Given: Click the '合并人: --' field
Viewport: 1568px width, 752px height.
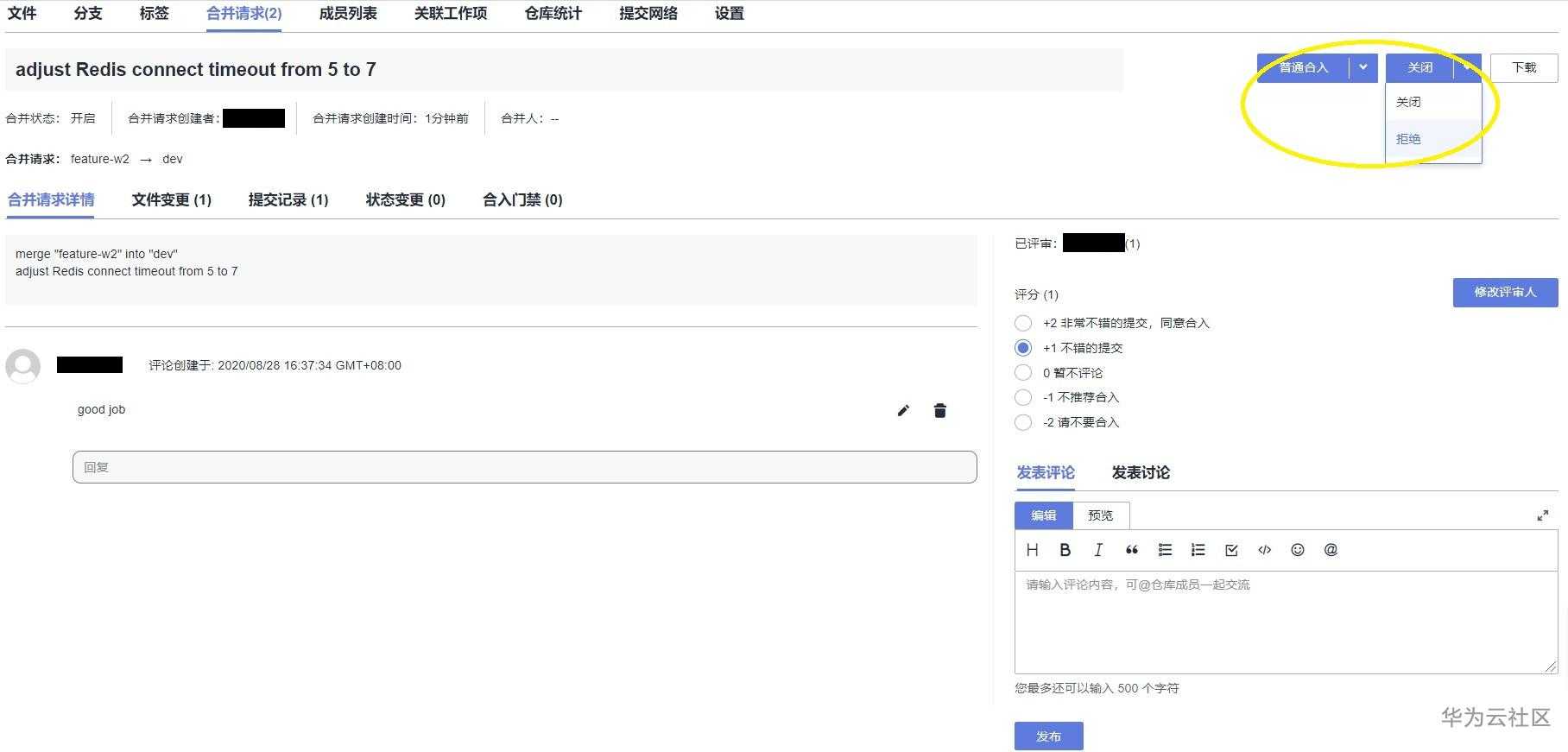Looking at the screenshot, I should 530,118.
